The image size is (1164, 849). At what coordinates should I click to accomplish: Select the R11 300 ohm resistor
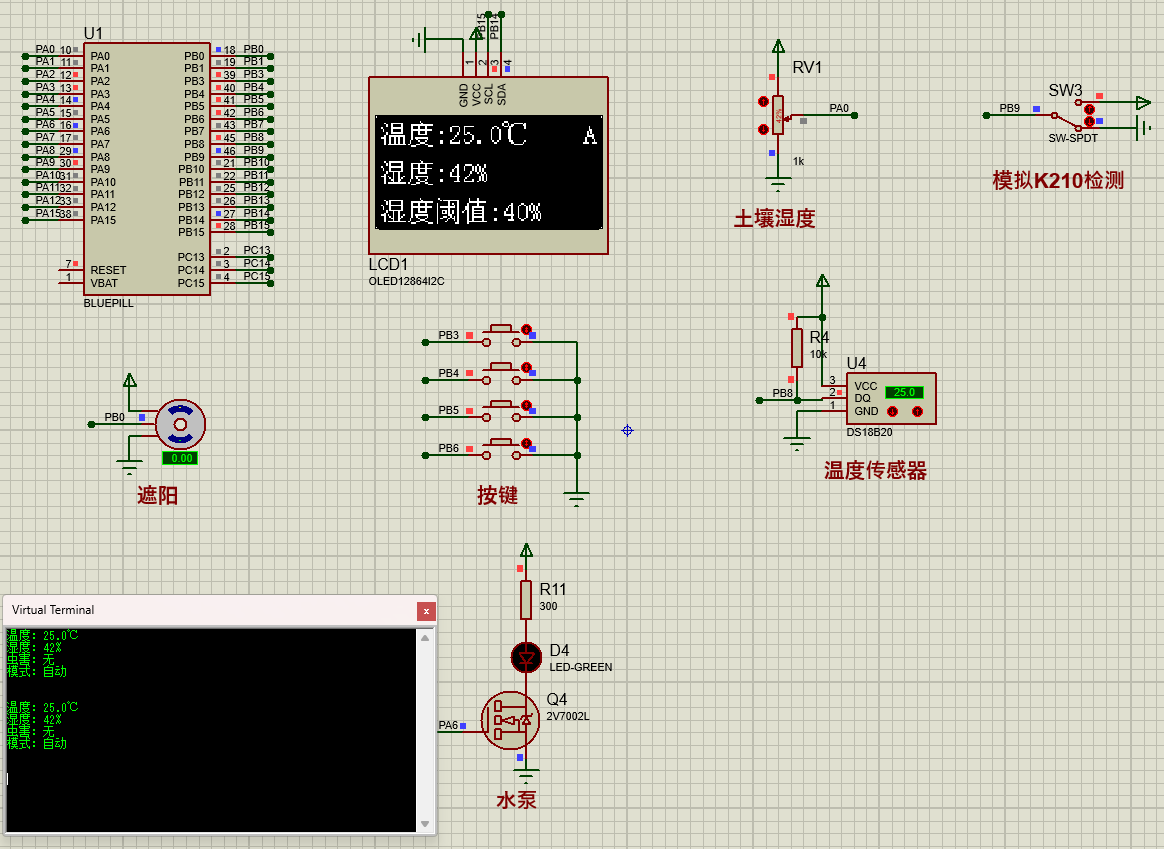(x=526, y=599)
